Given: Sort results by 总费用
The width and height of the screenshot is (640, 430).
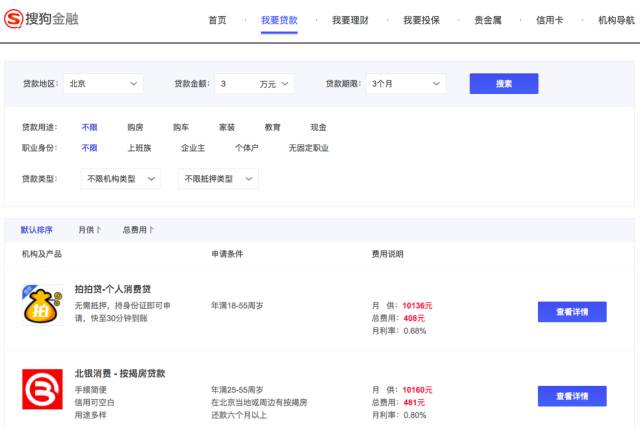Looking at the screenshot, I should pyautogui.click(x=138, y=230).
